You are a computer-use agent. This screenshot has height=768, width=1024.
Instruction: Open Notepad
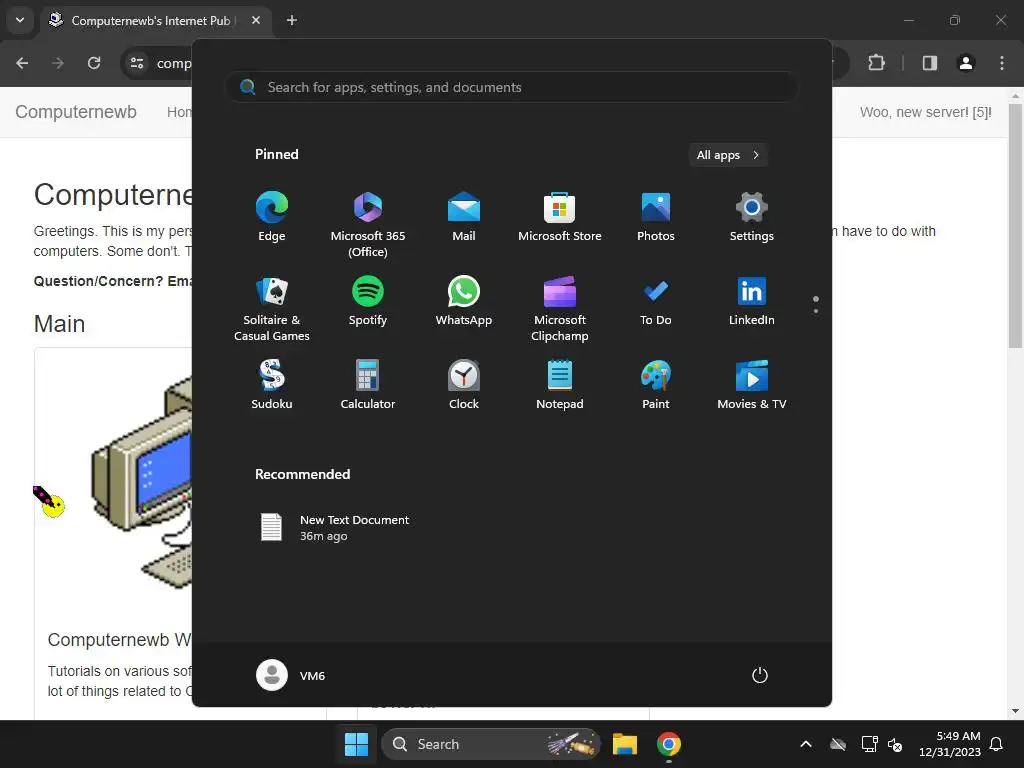pyautogui.click(x=560, y=384)
